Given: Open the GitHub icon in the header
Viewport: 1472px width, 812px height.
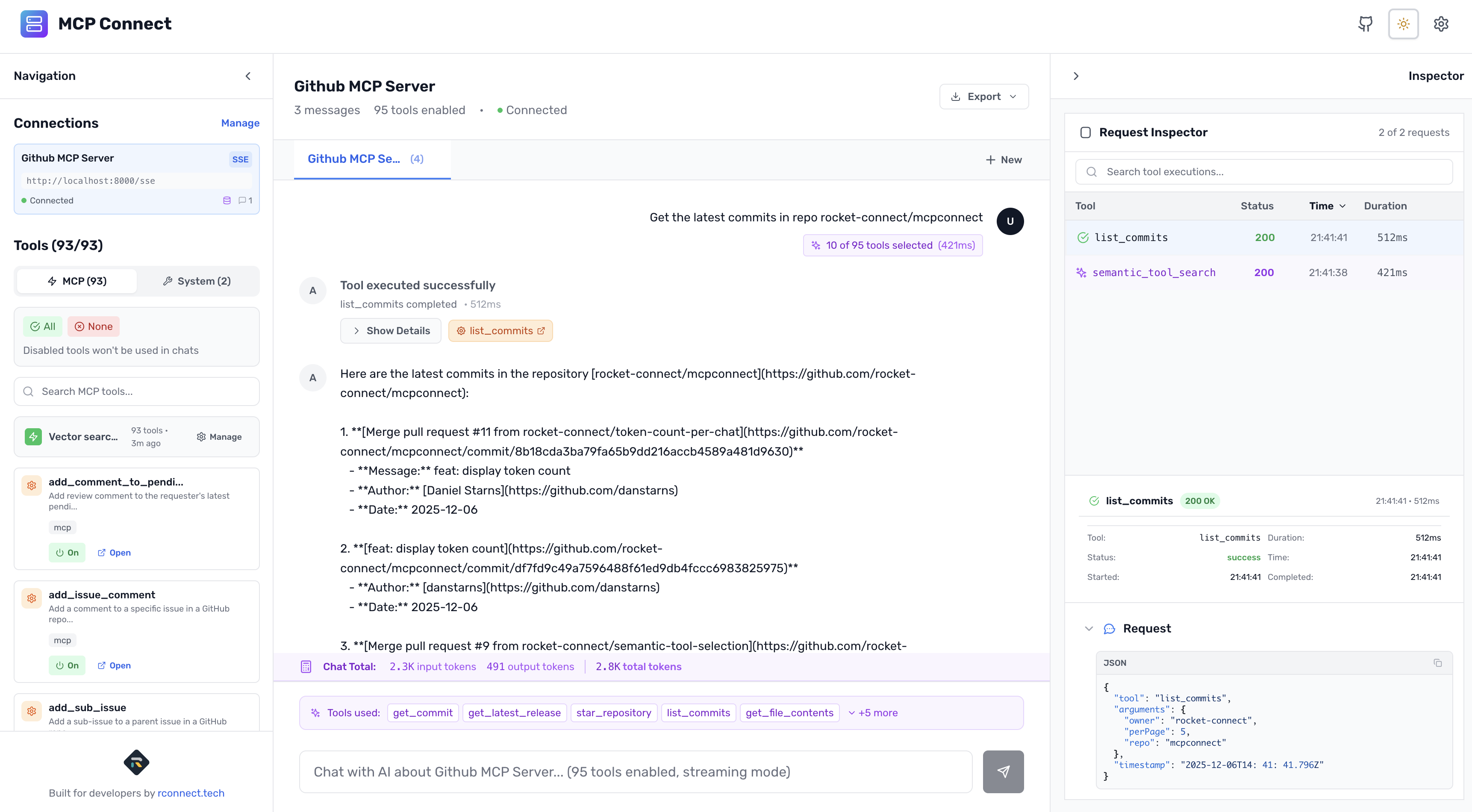Looking at the screenshot, I should pyautogui.click(x=1365, y=24).
